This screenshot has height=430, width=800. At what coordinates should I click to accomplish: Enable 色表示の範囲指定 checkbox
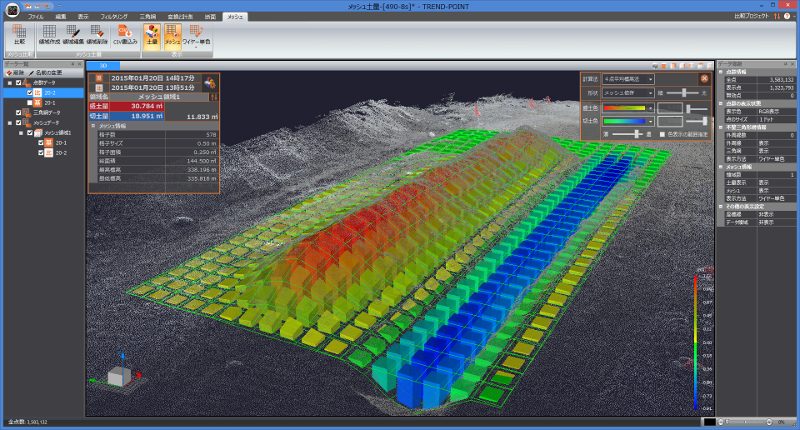pos(662,135)
